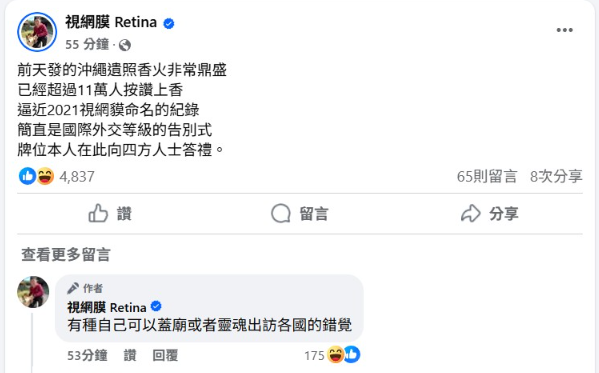Open 視網膜 Retina name in the comment

tap(107, 307)
